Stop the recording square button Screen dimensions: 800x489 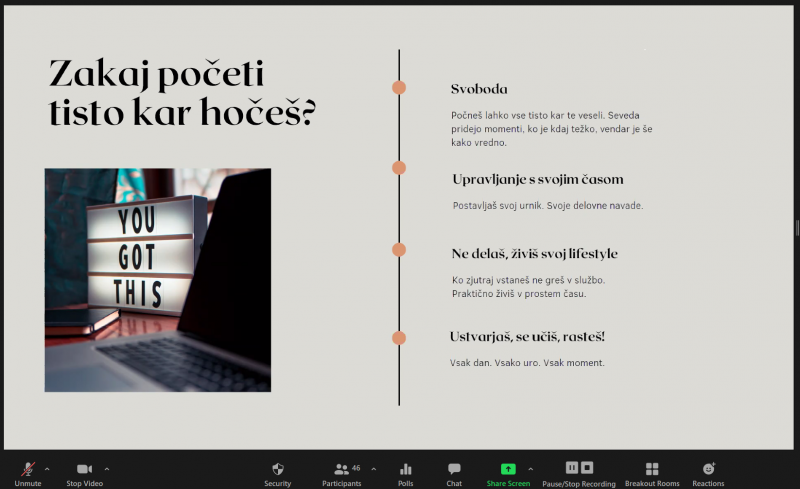point(587,468)
